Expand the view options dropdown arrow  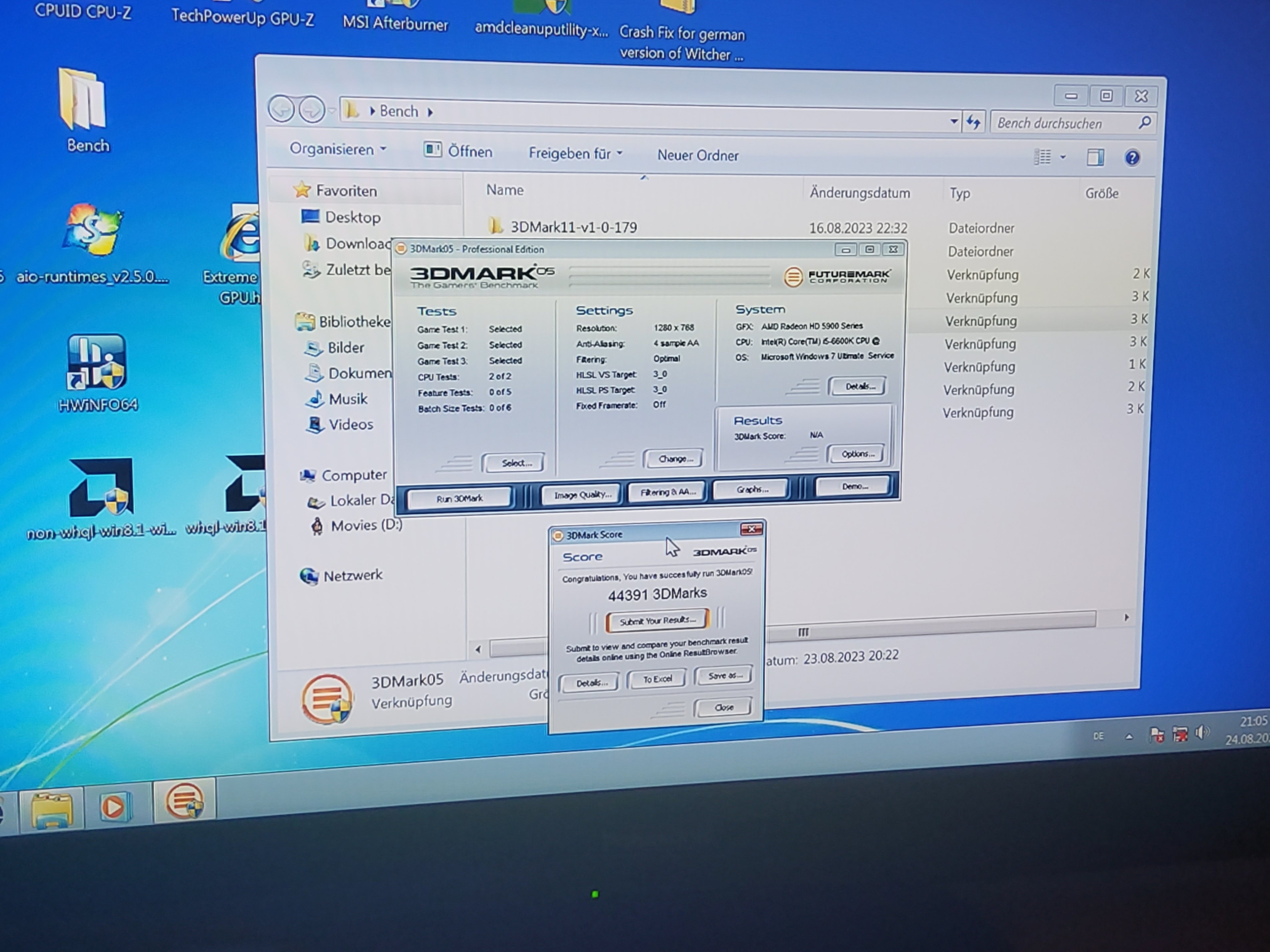tap(1063, 157)
